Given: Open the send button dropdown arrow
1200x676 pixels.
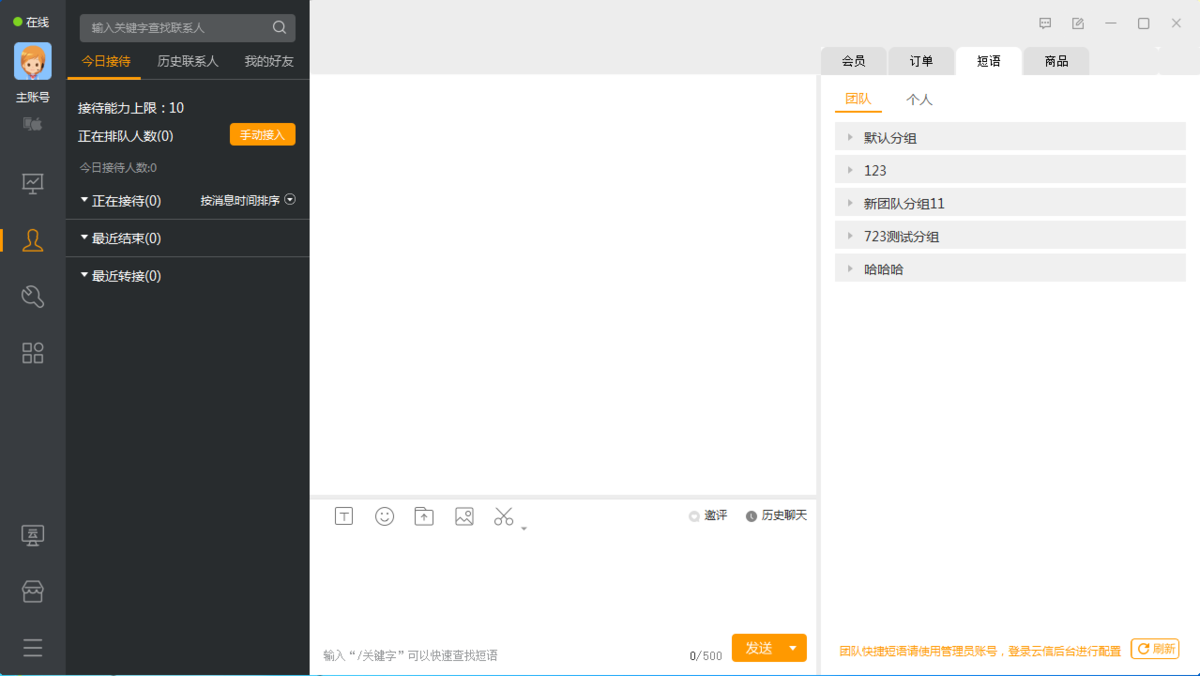Looking at the screenshot, I should pos(793,648).
